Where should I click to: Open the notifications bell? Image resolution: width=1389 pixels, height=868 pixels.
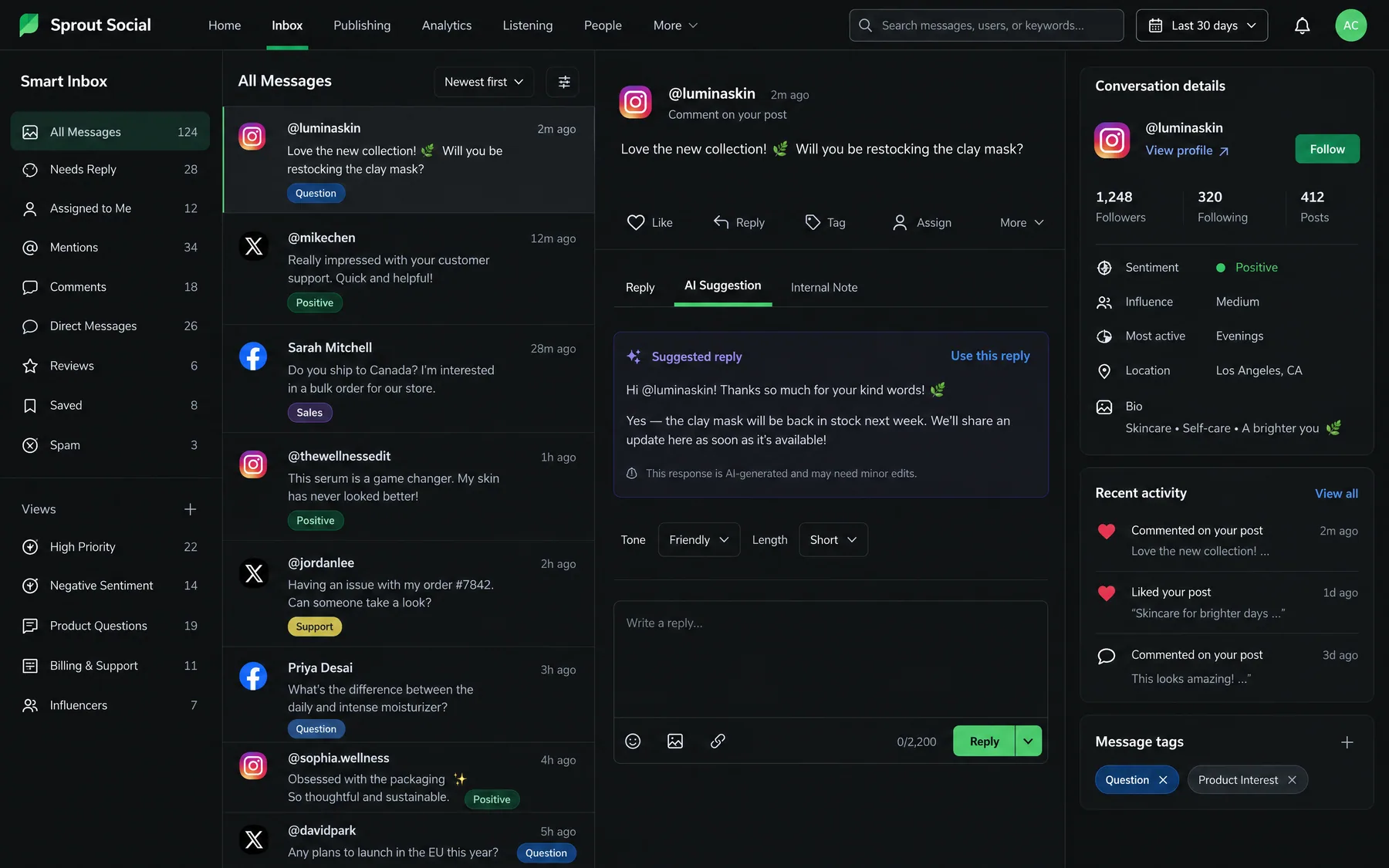[1302, 25]
